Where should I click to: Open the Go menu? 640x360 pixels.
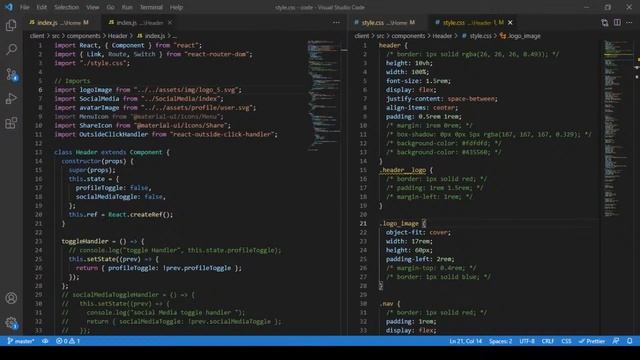coord(110,7)
